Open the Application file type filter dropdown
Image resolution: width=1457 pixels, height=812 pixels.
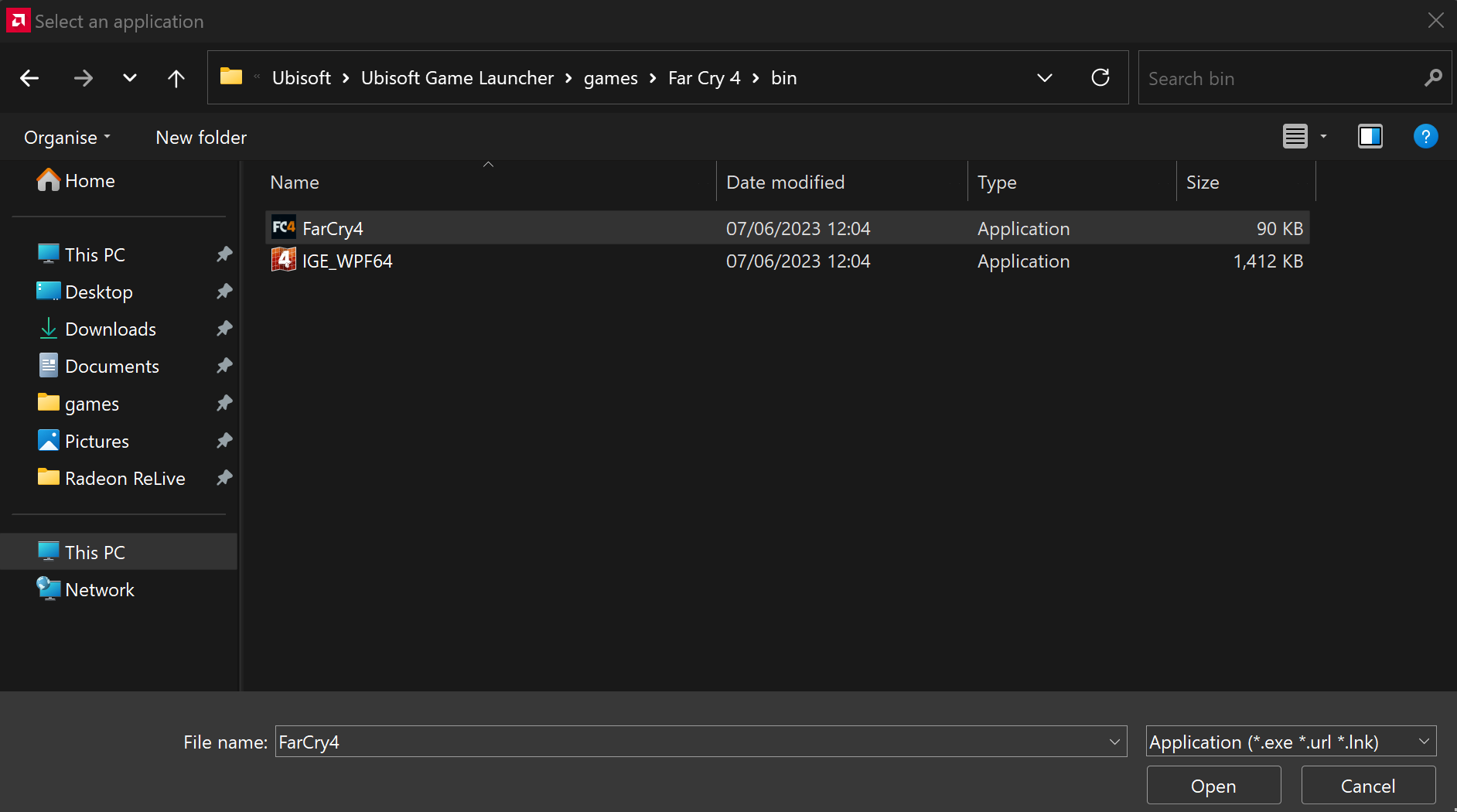point(1291,742)
